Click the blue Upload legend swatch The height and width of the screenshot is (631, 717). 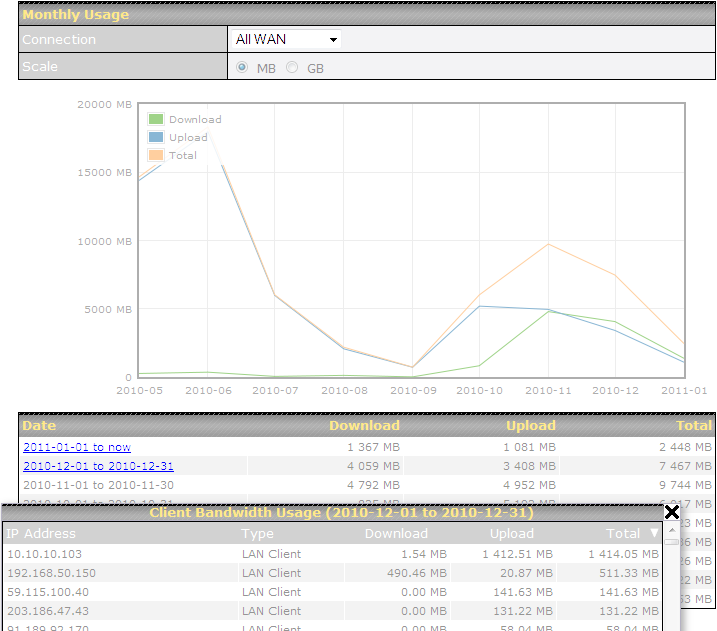tap(156, 137)
